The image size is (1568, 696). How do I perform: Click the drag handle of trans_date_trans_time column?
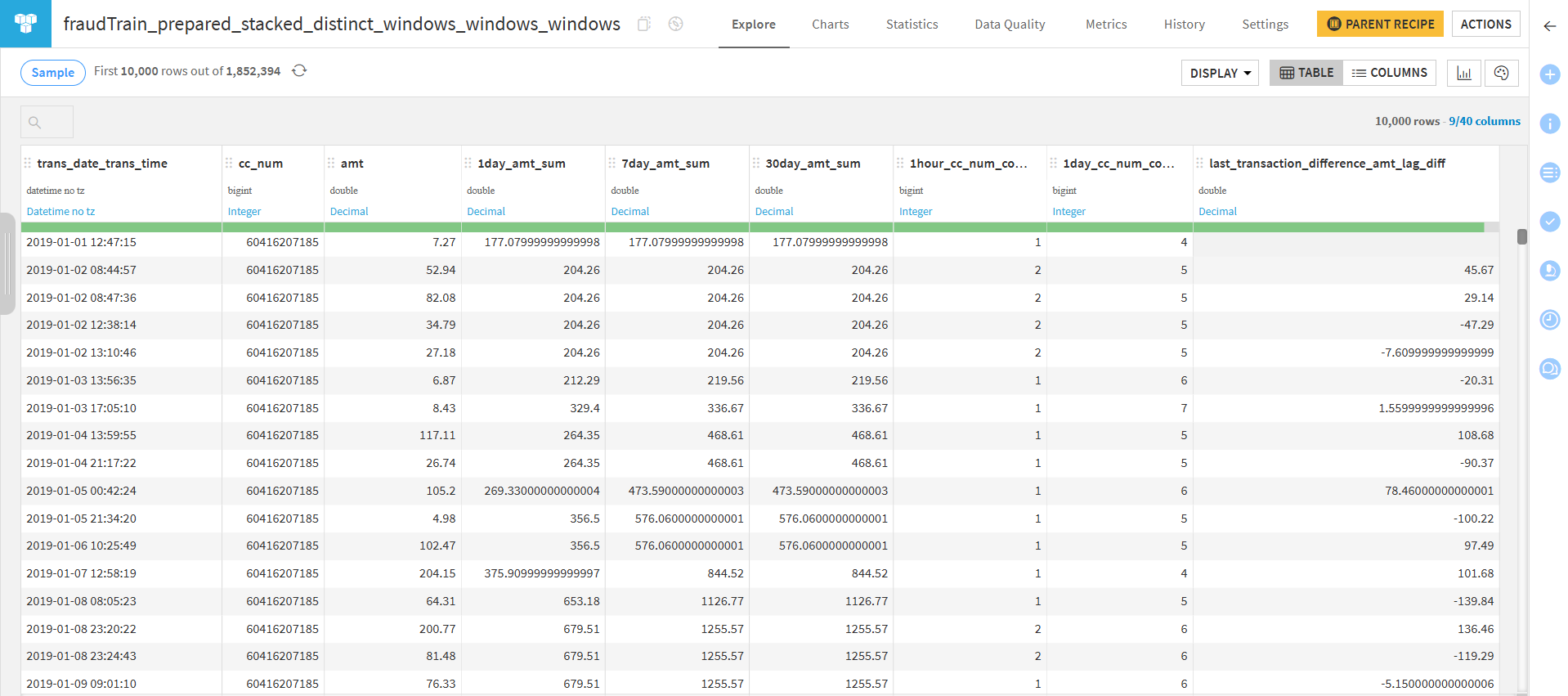[29, 164]
